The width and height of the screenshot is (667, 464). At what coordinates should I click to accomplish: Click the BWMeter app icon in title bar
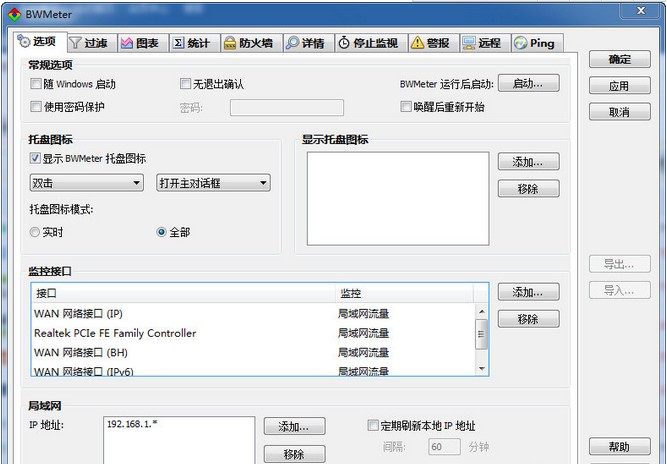tap(14, 14)
